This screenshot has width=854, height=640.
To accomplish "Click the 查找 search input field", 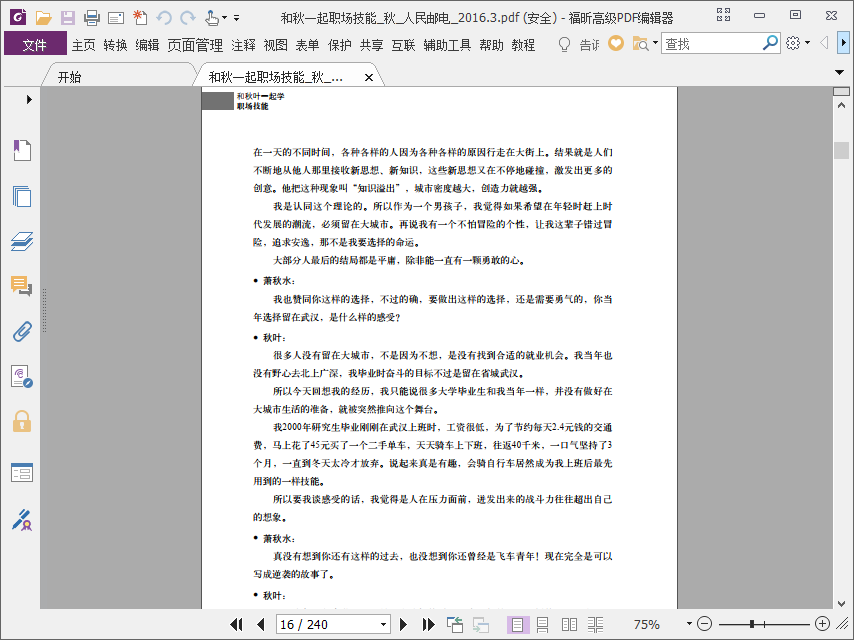I will tap(711, 44).
